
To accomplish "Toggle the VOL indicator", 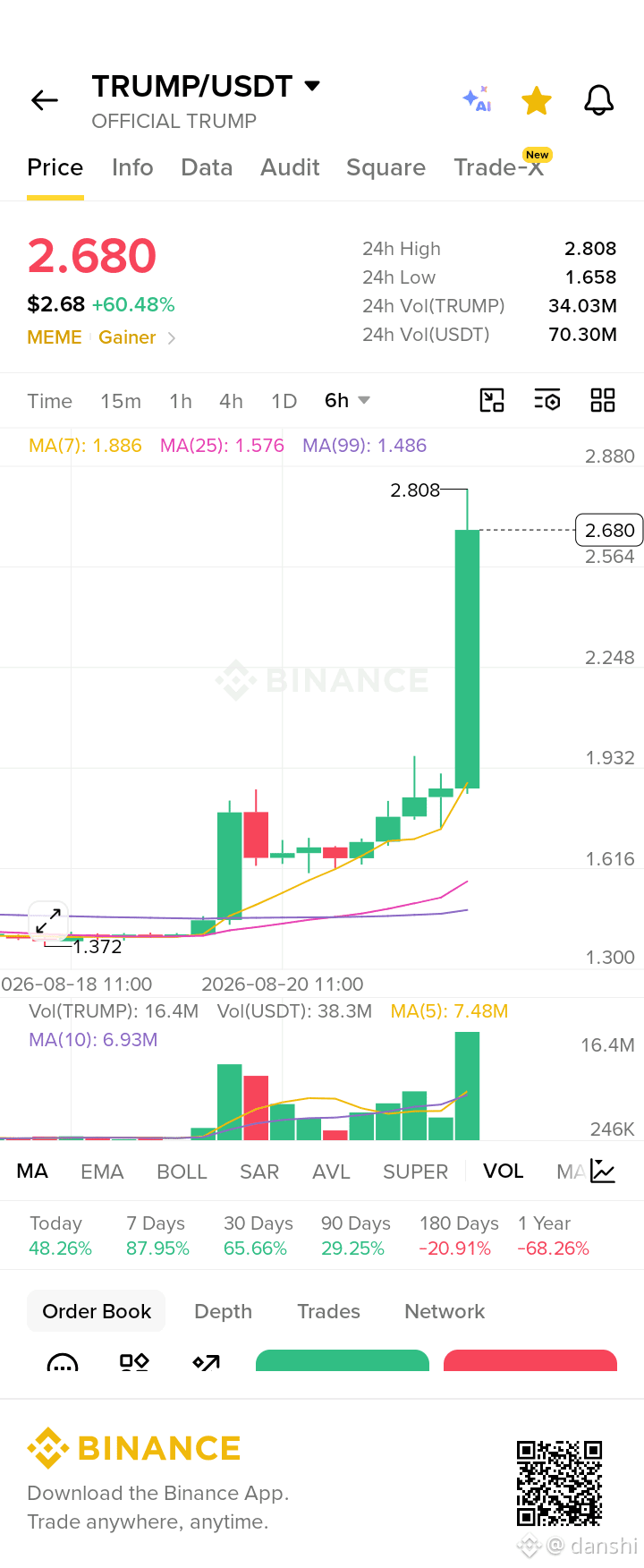I will pos(504,1172).
